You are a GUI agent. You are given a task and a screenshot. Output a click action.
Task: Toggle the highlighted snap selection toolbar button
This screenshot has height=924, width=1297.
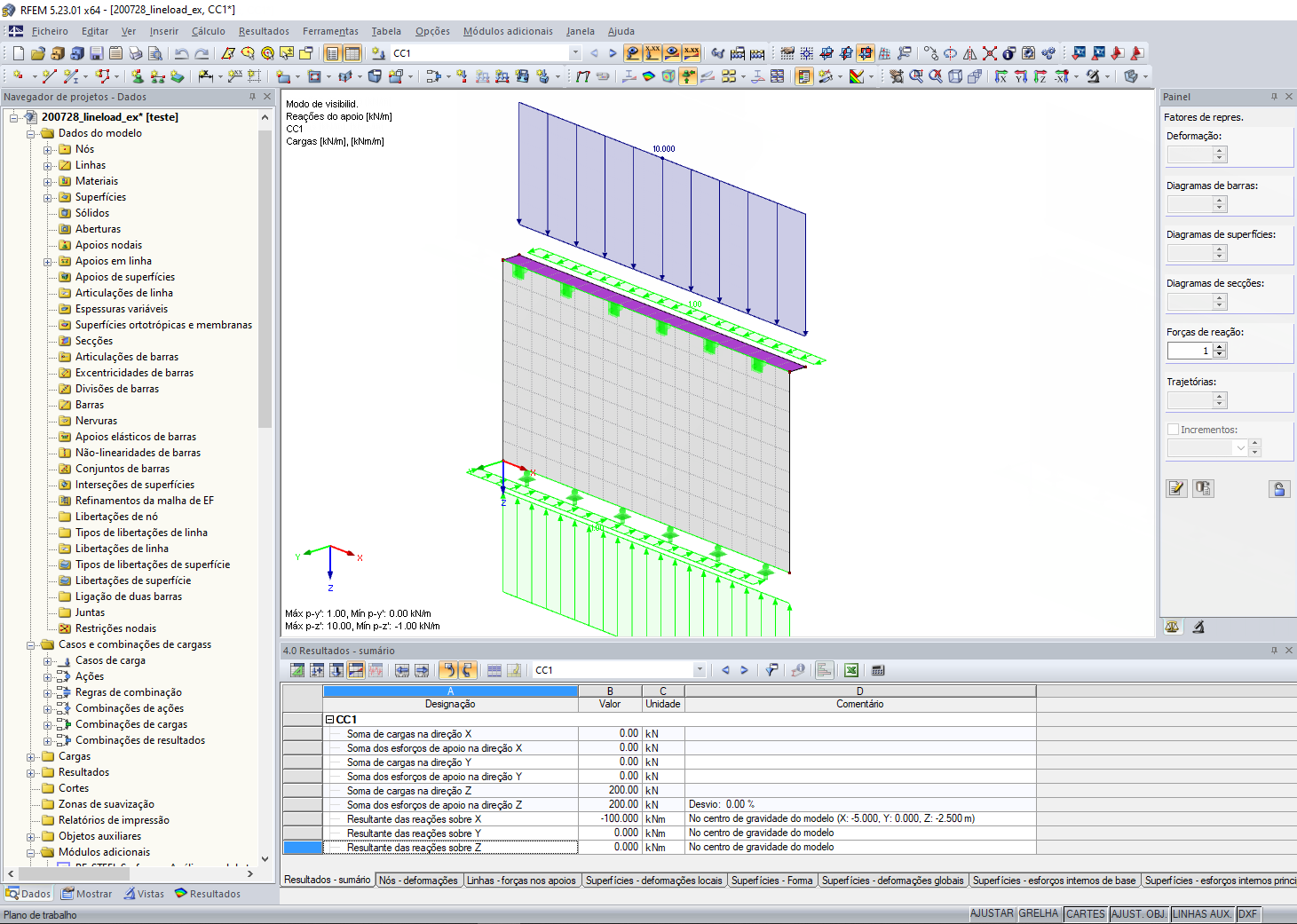pos(866,53)
